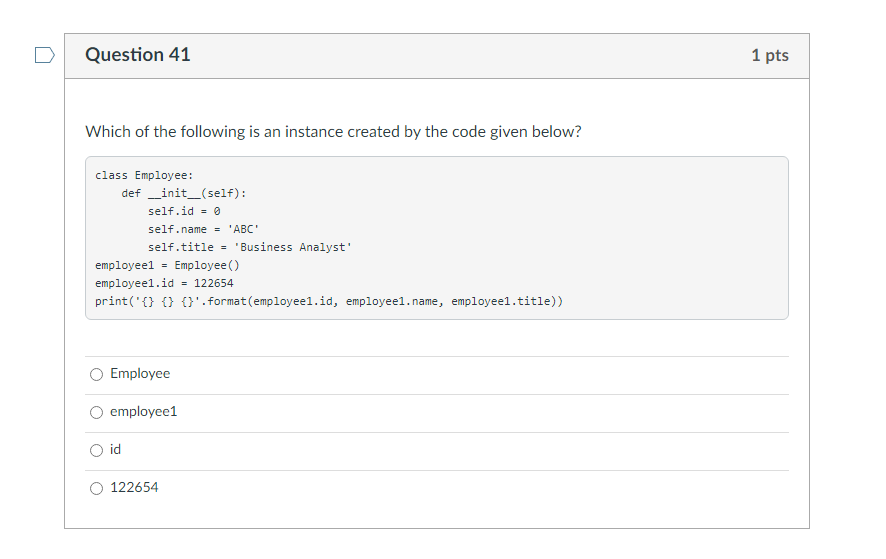Viewport: 886px width, 559px height.
Task: Click the Question 41 heading
Action: click(x=138, y=55)
